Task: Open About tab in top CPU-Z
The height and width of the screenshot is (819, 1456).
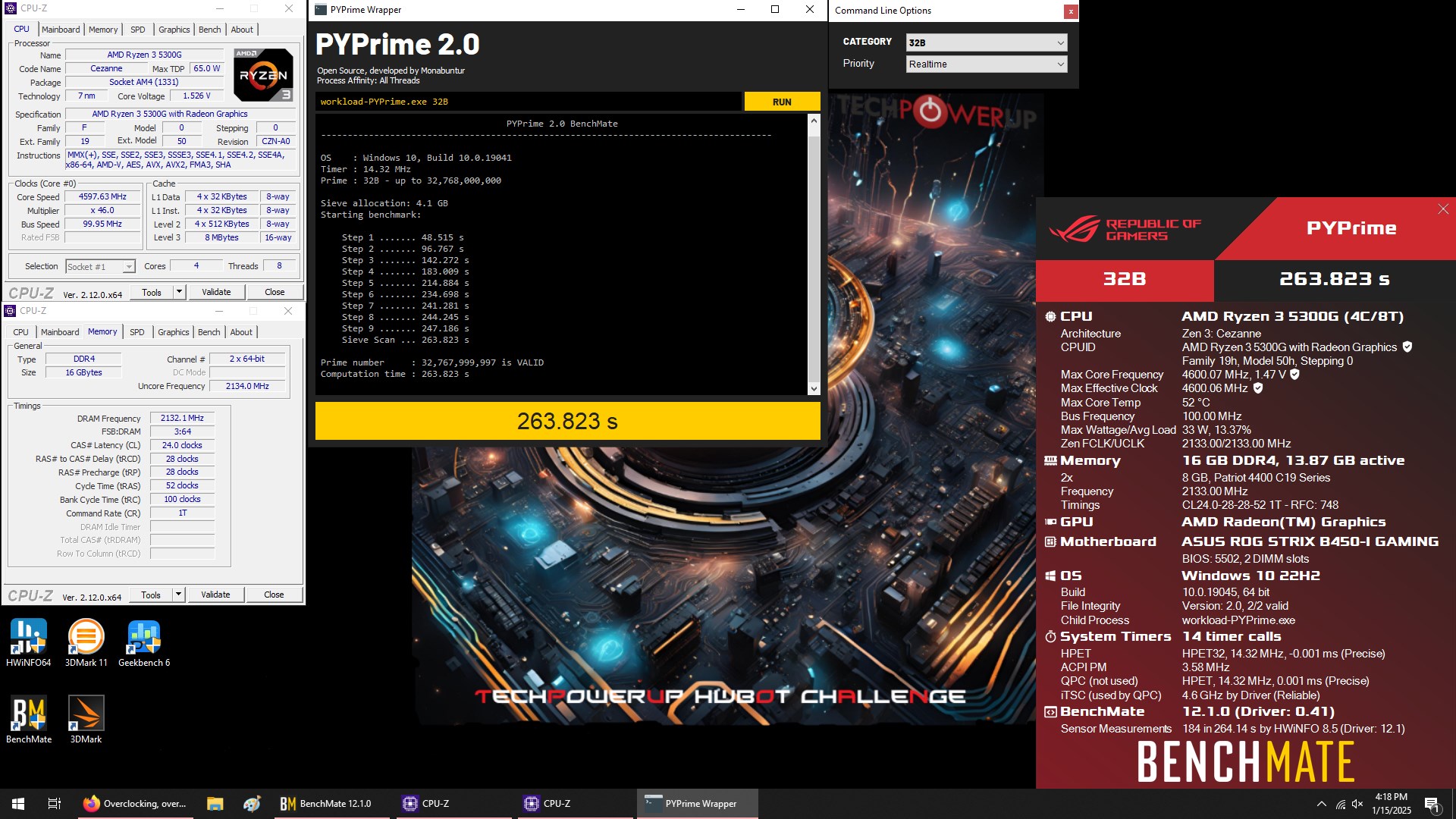Action: point(242,30)
